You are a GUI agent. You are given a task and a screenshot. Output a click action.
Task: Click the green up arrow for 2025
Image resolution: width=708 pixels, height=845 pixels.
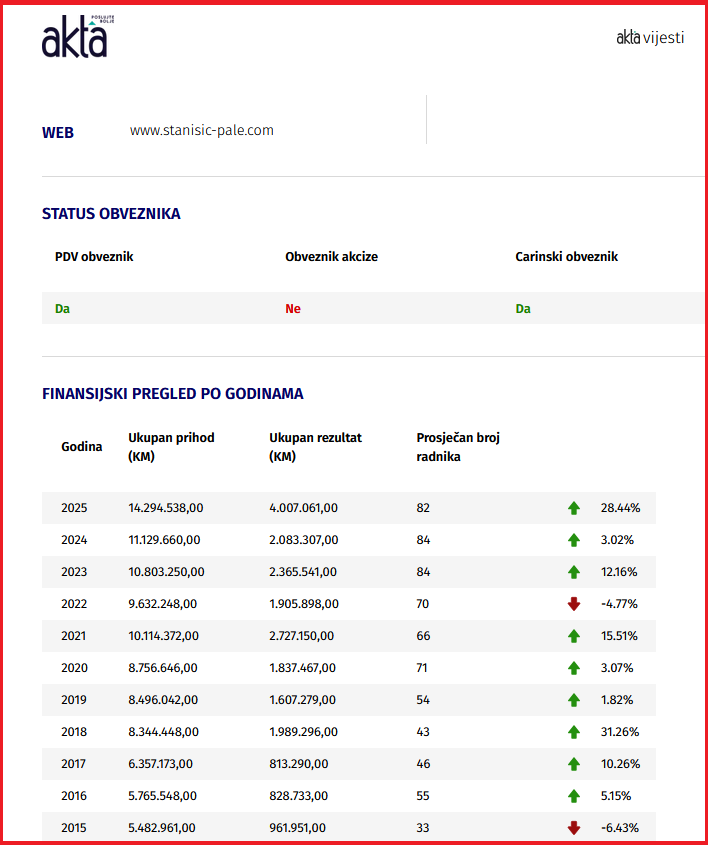point(574,508)
